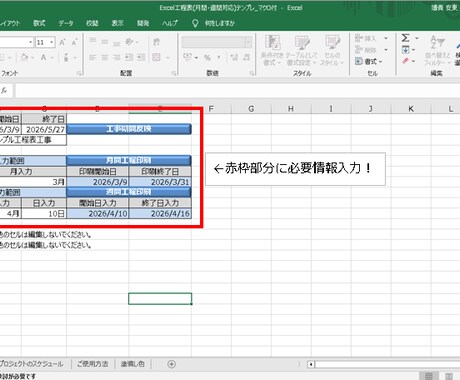Open the number format combo box
This screenshot has height=380, width=460.
[217, 42]
